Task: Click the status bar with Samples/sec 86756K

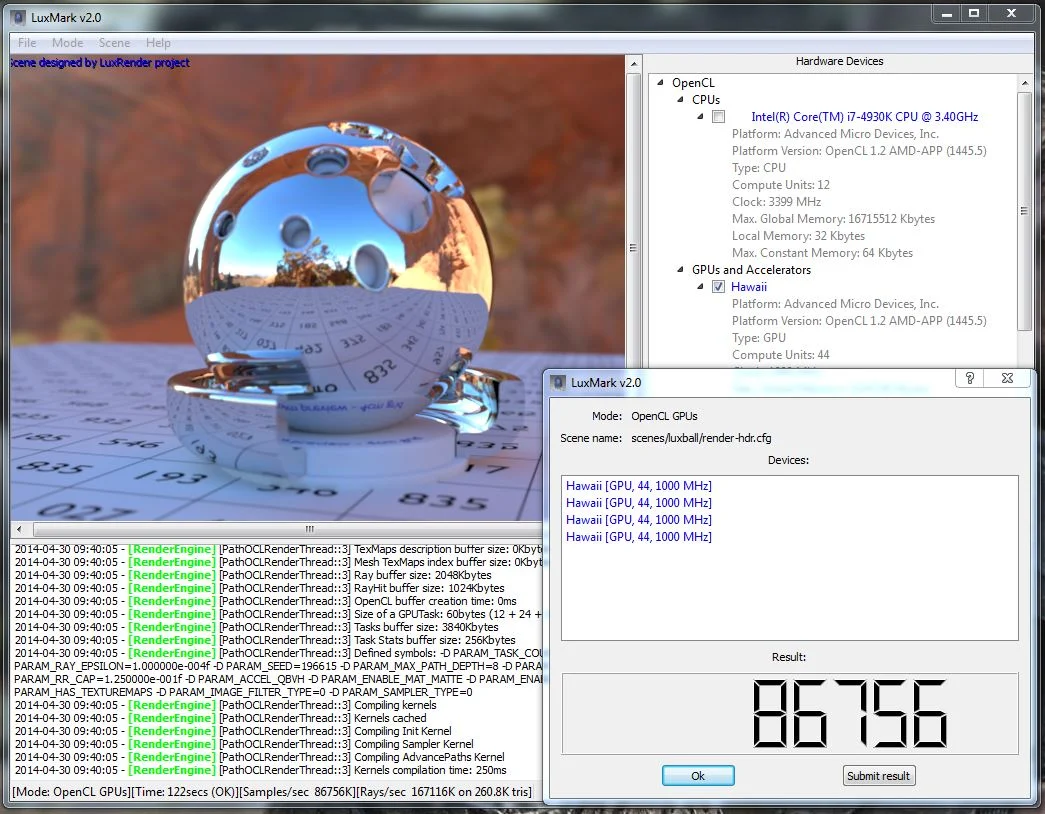Action: (x=273, y=792)
